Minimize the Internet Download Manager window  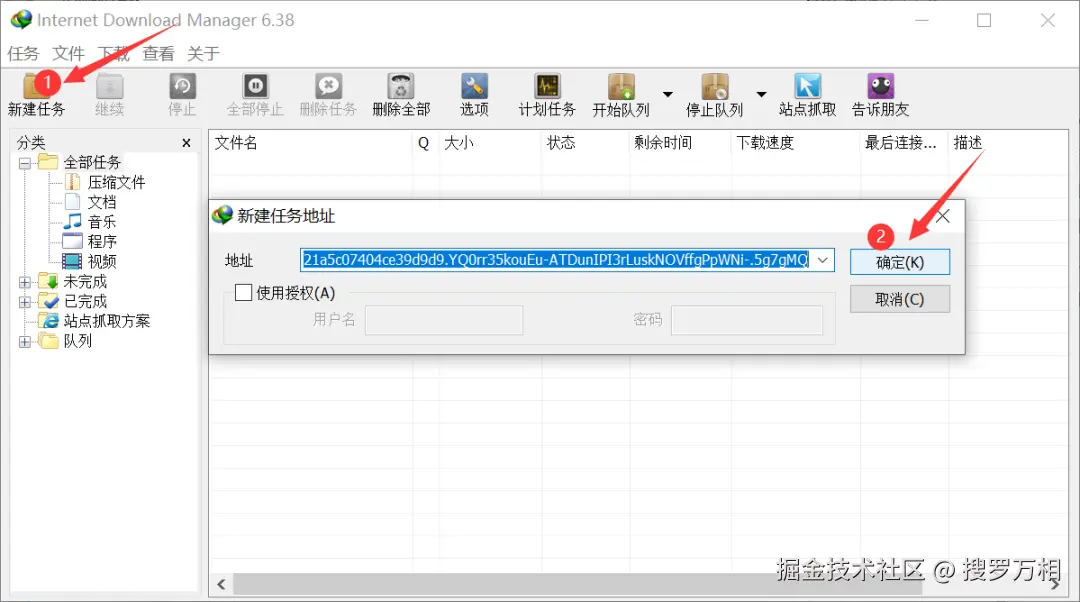click(922, 21)
